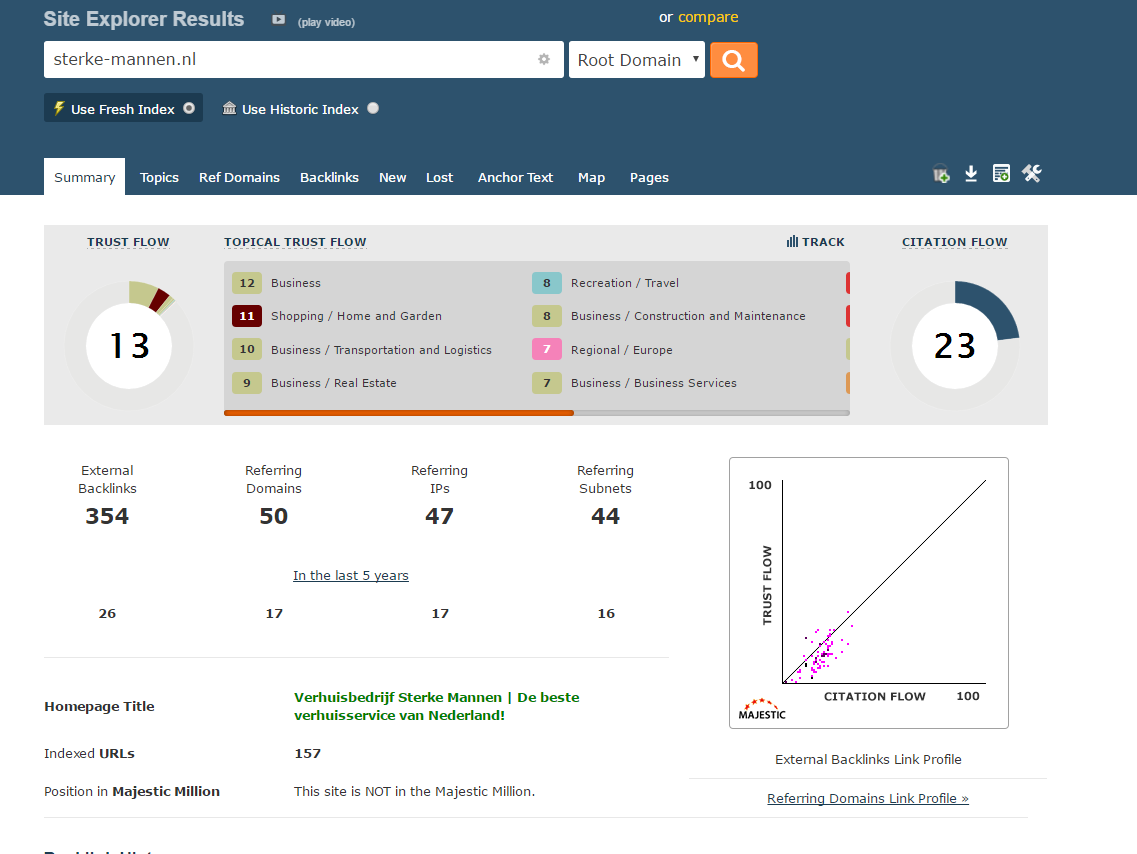Image resolution: width=1137 pixels, height=854 pixels.
Task: Select the Use Historic Index radio button
Action: point(373,108)
